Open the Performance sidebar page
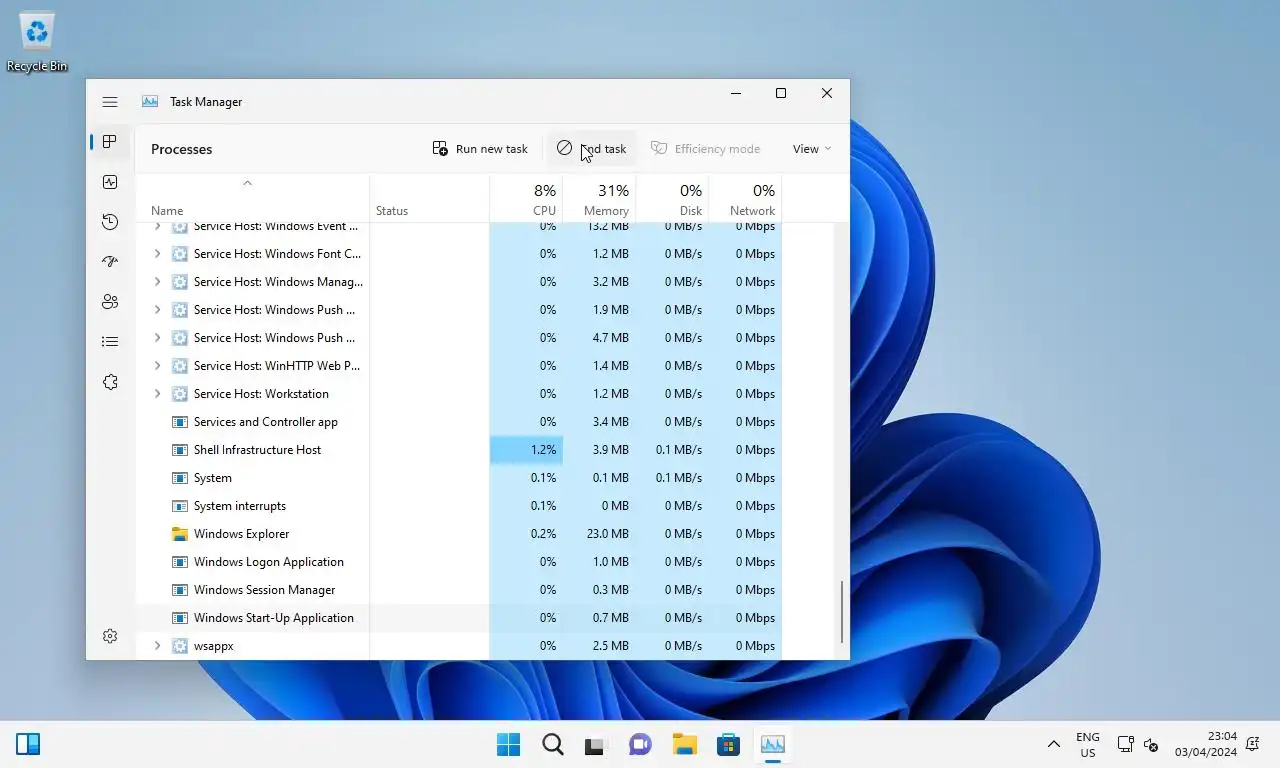 (x=110, y=182)
